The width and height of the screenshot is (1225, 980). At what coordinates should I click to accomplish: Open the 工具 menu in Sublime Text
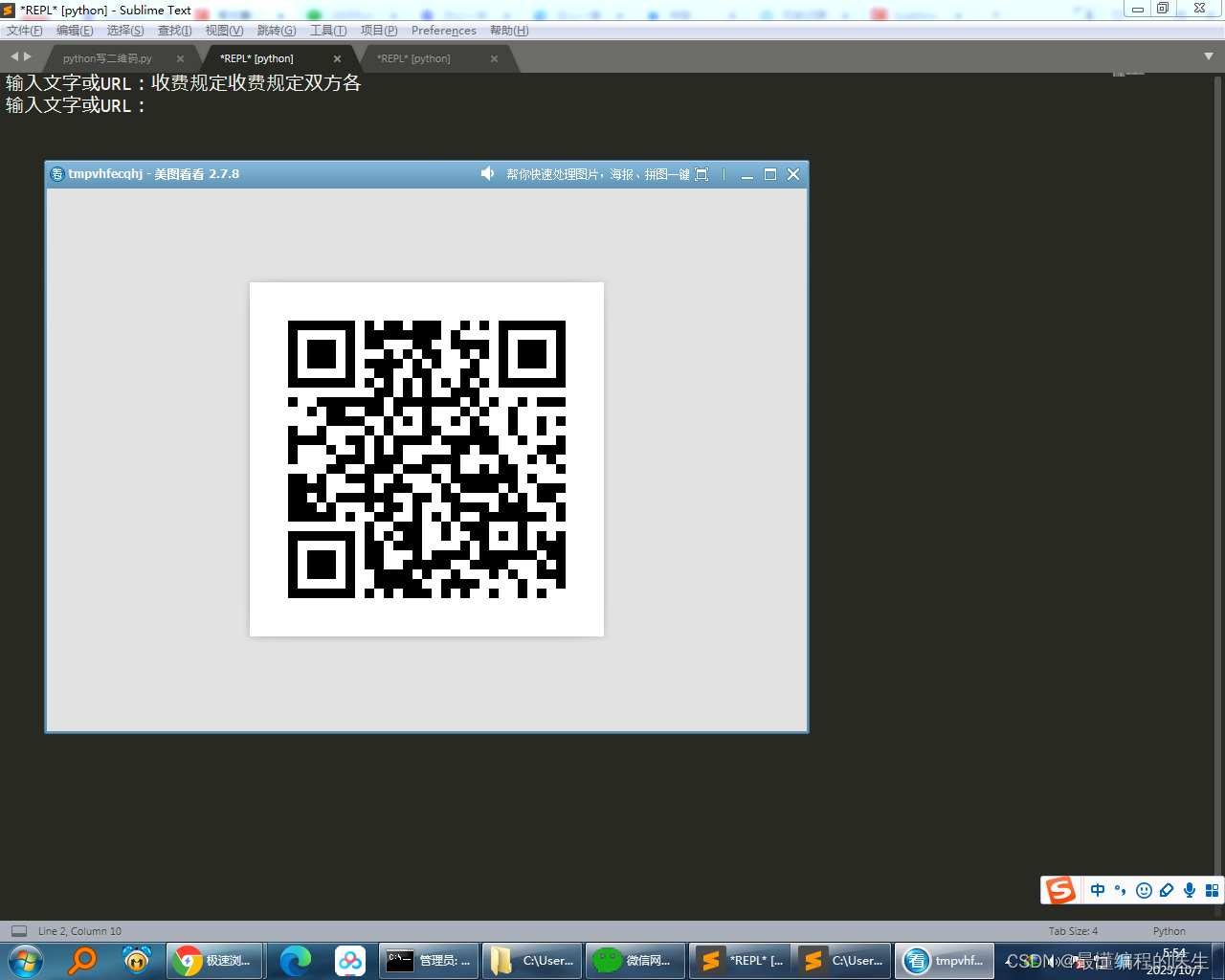coord(327,30)
